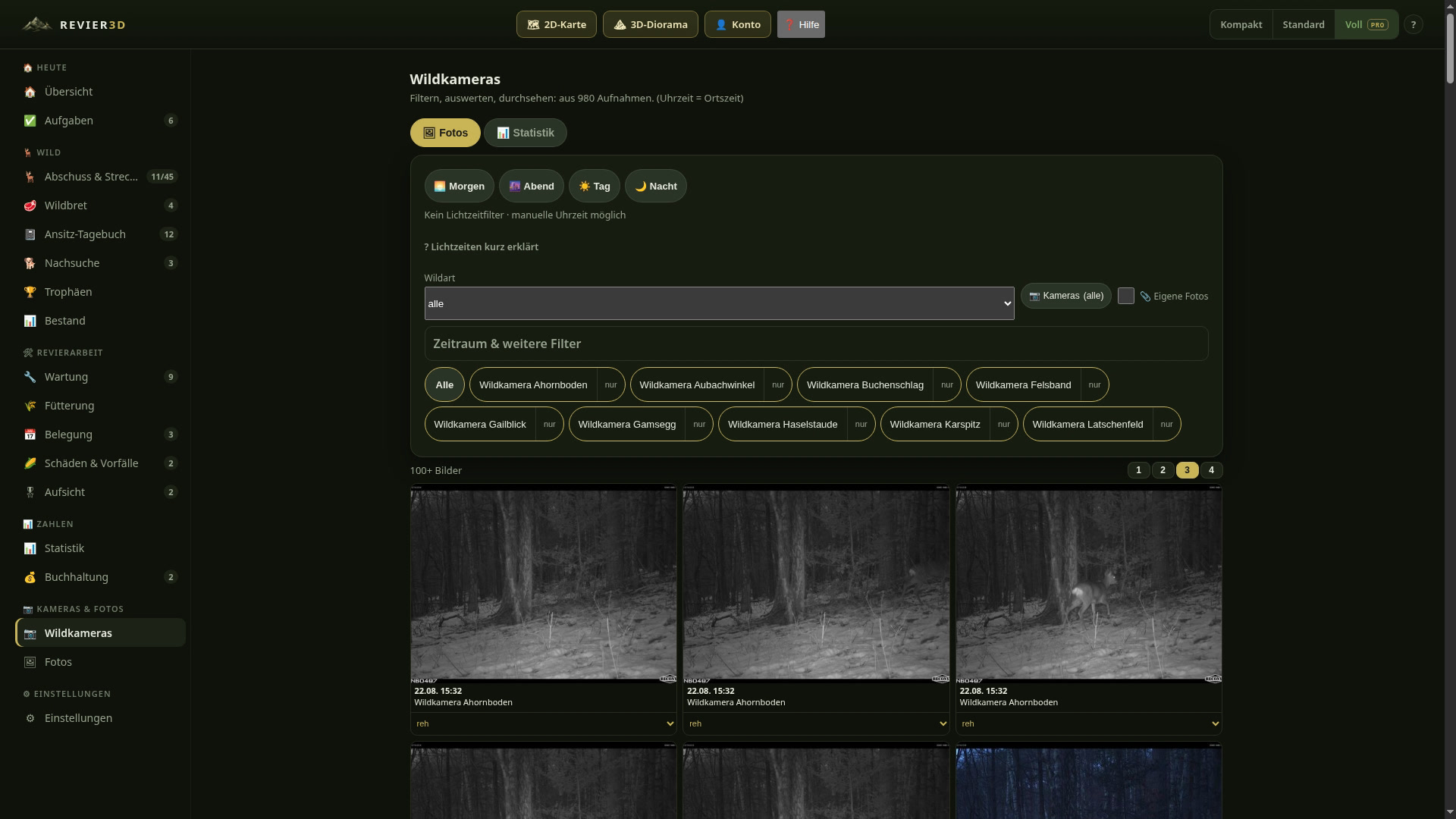This screenshot has width=1456, height=819.
Task: Click nur next to Wildkamera Gailblick
Action: click(549, 424)
